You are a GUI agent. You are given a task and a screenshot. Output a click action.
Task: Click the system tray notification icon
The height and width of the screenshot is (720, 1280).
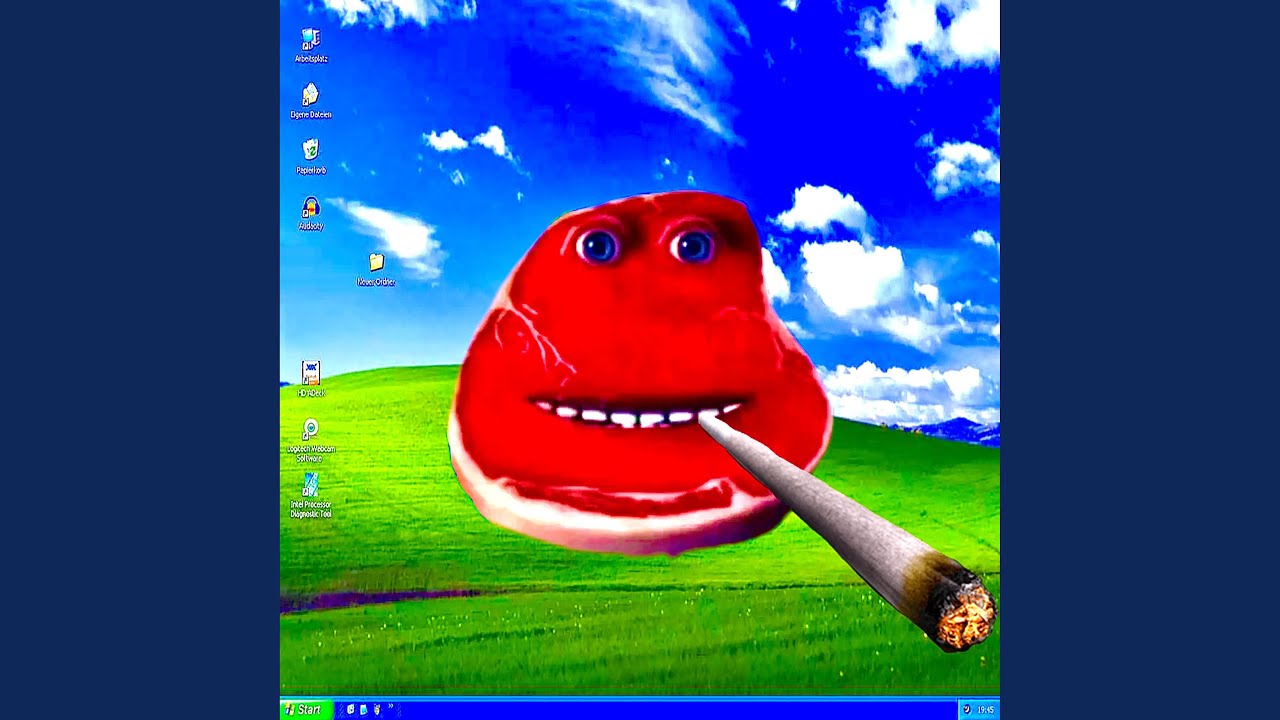[967, 710]
